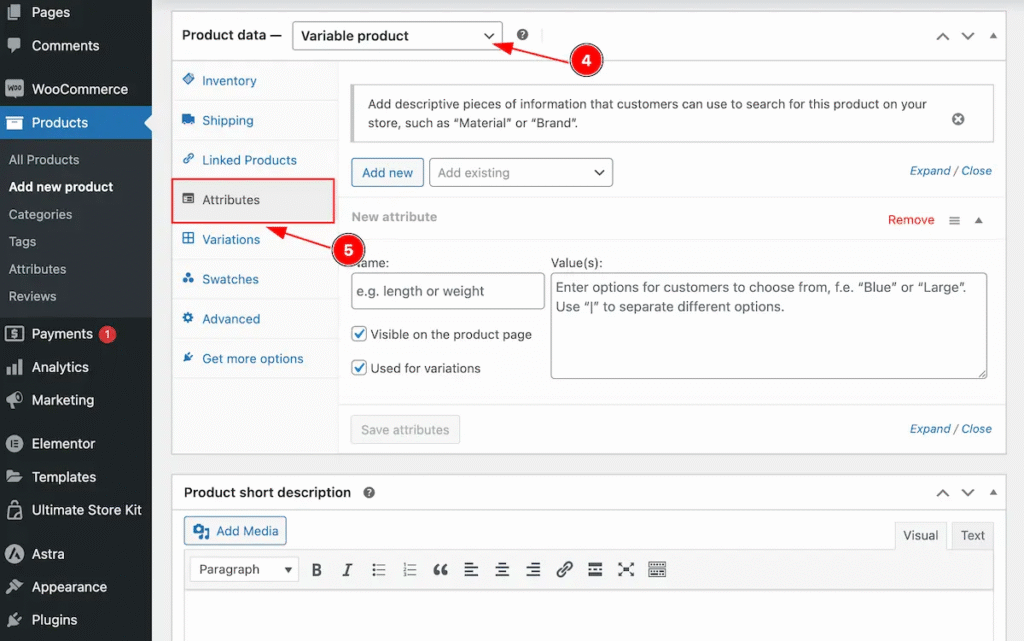Switch editor to Text tab
Viewport: 1024px width, 641px height.
click(972, 536)
